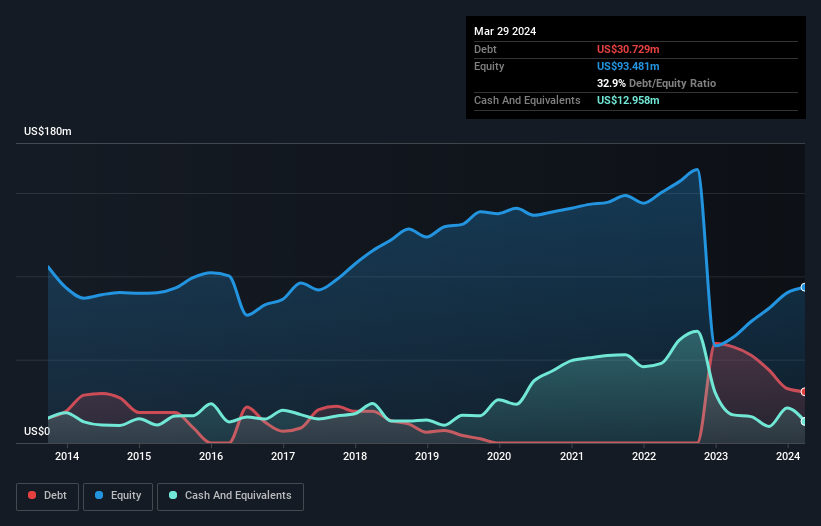Click the 2014 axis label
Viewport: 821px width, 526px height.
click(x=67, y=456)
